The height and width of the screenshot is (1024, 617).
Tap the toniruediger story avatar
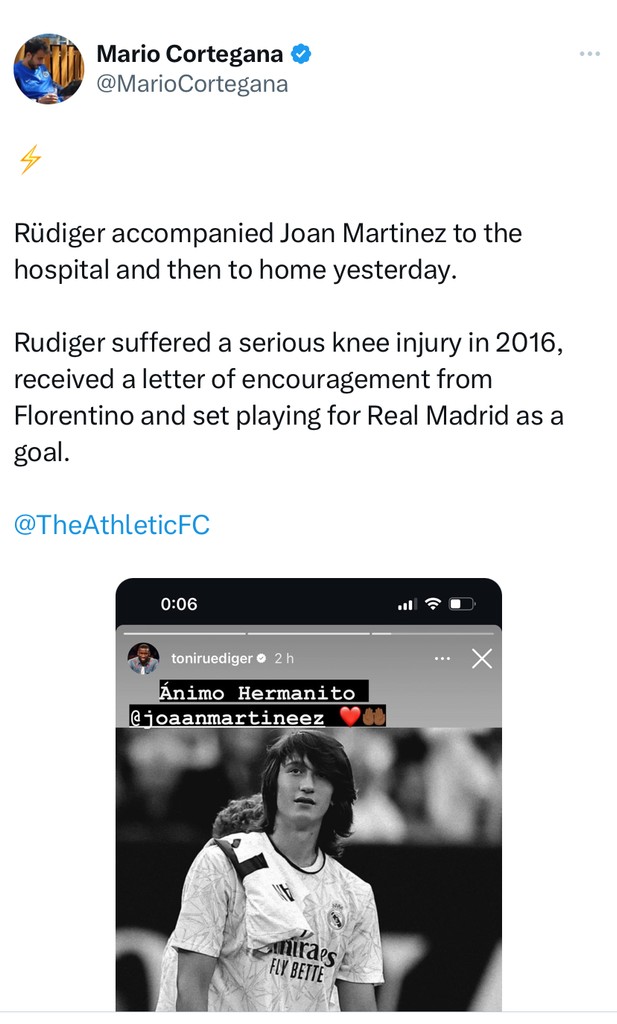click(143, 659)
